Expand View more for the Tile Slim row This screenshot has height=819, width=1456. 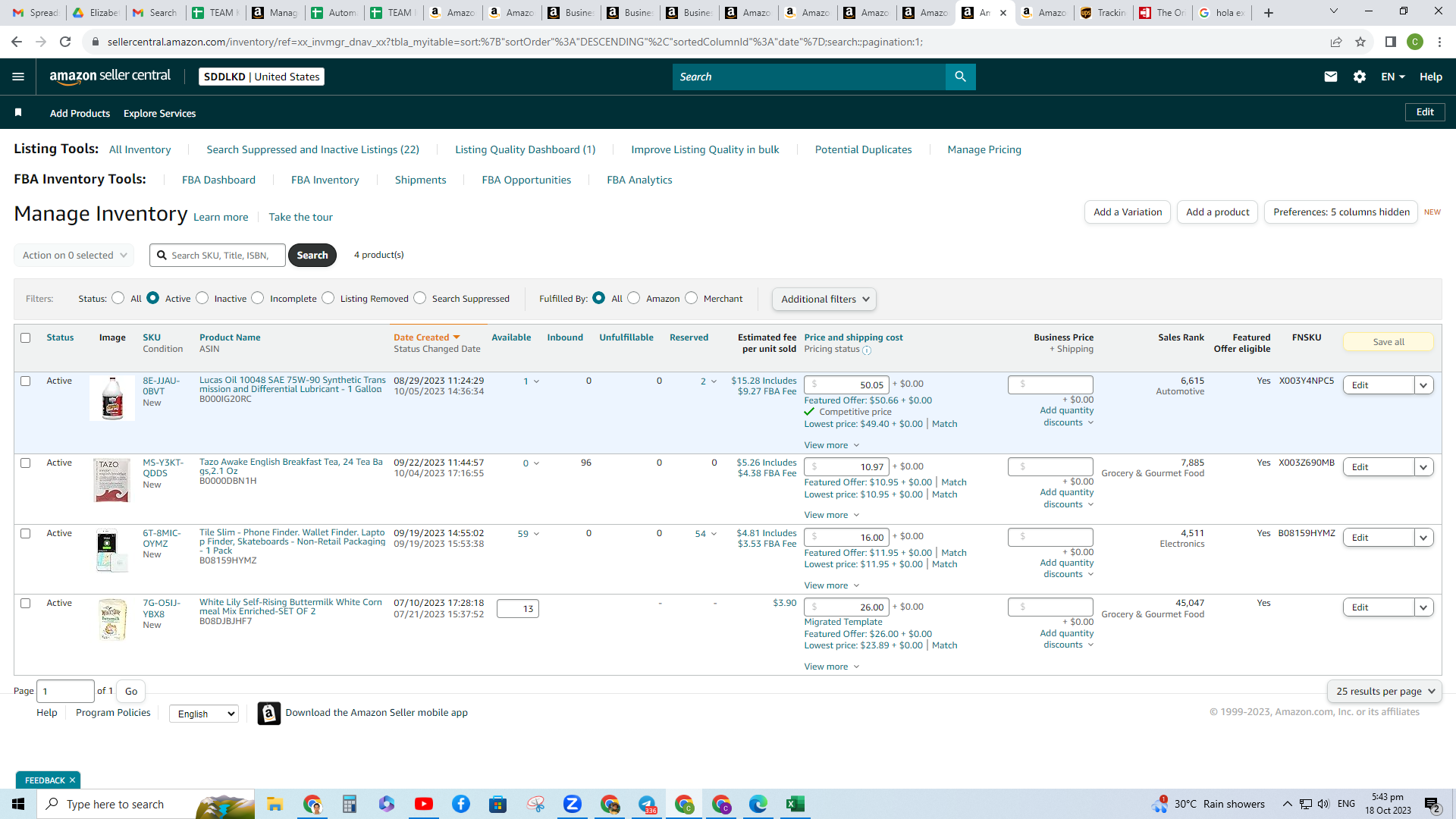click(x=832, y=585)
